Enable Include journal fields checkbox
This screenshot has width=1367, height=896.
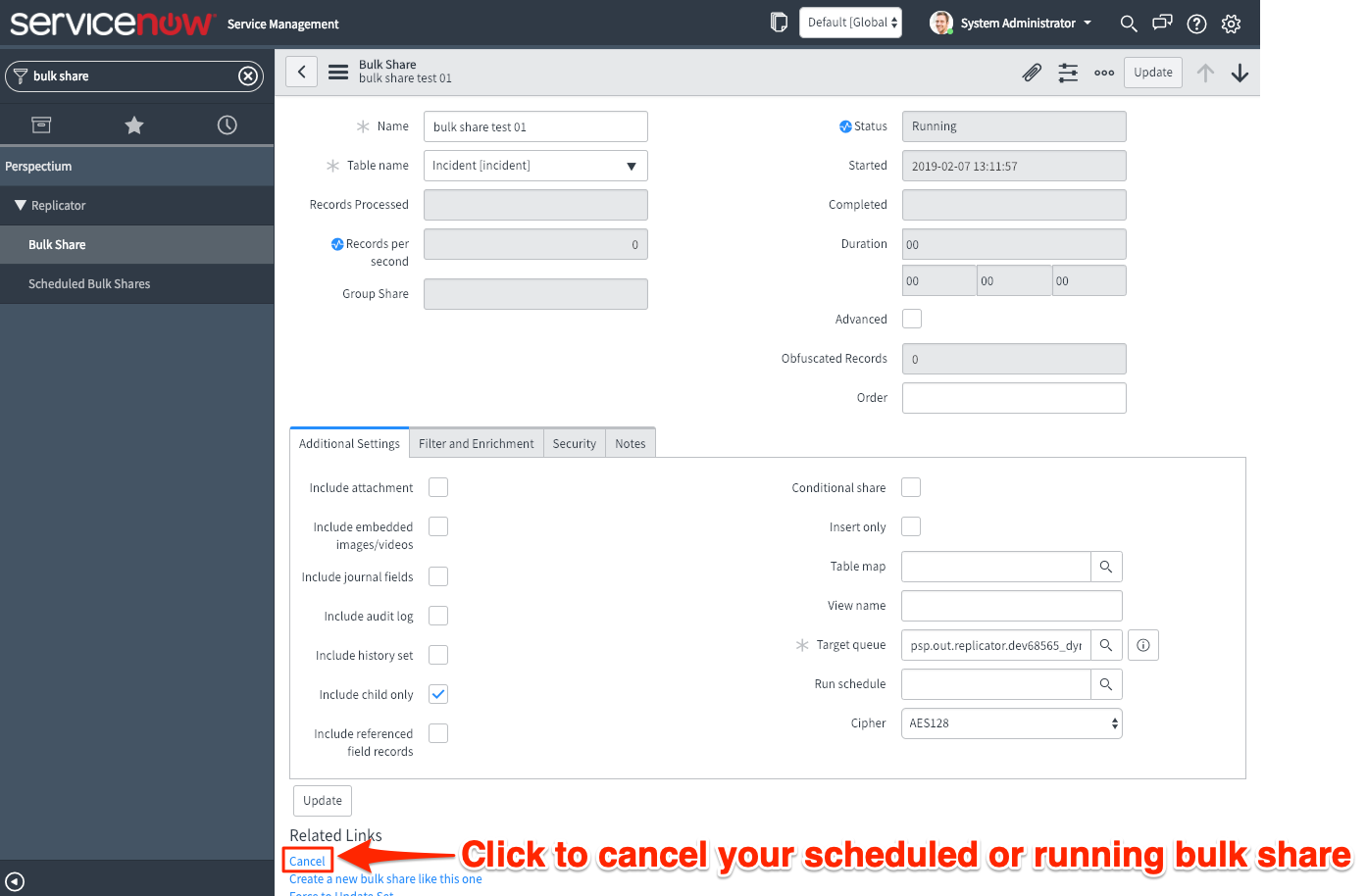click(438, 576)
